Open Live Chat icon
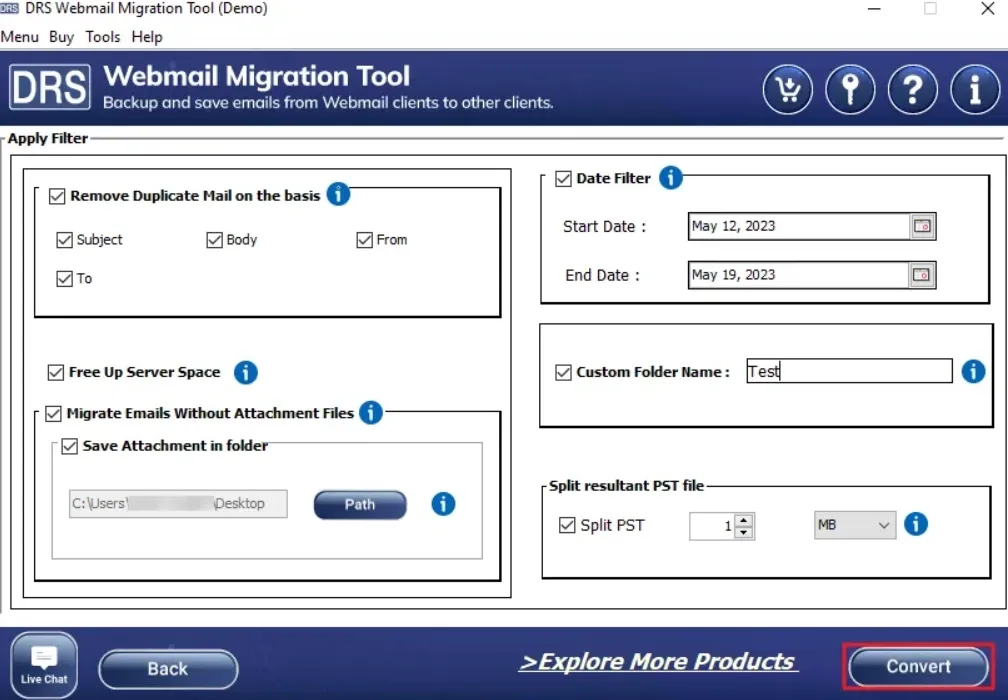The height and width of the screenshot is (700, 1008). (x=44, y=665)
